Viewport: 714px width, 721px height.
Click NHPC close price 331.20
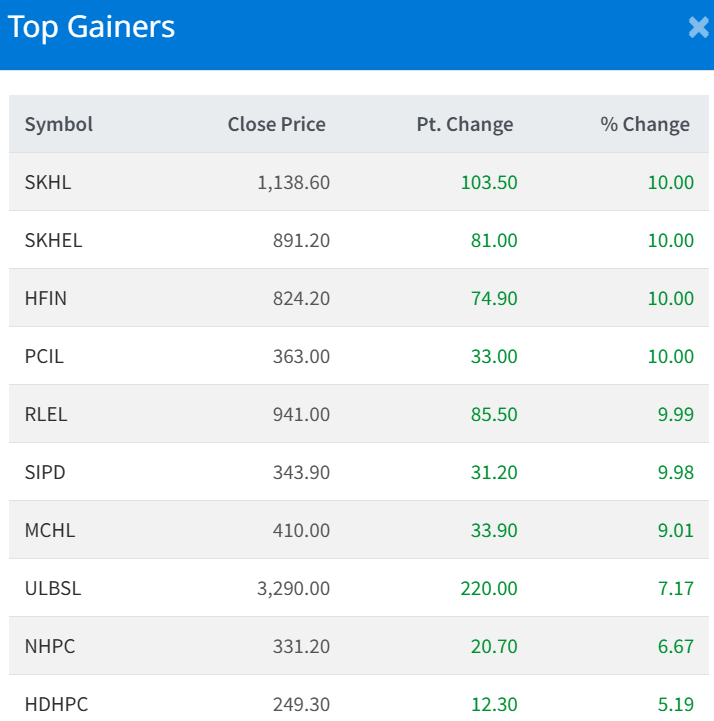(x=301, y=646)
